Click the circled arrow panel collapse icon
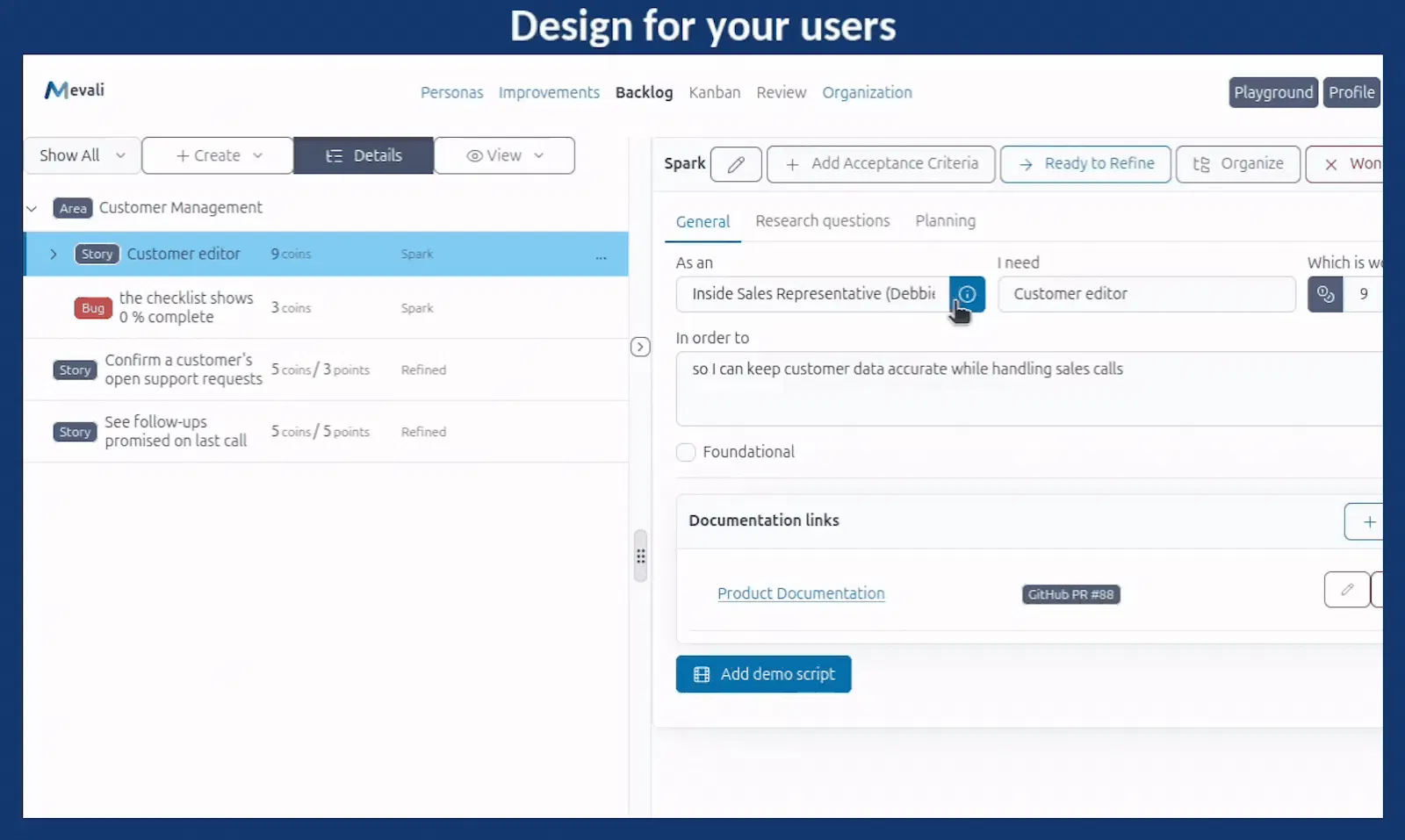Image resolution: width=1405 pixels, height=840 pixels. click(640, 347)
